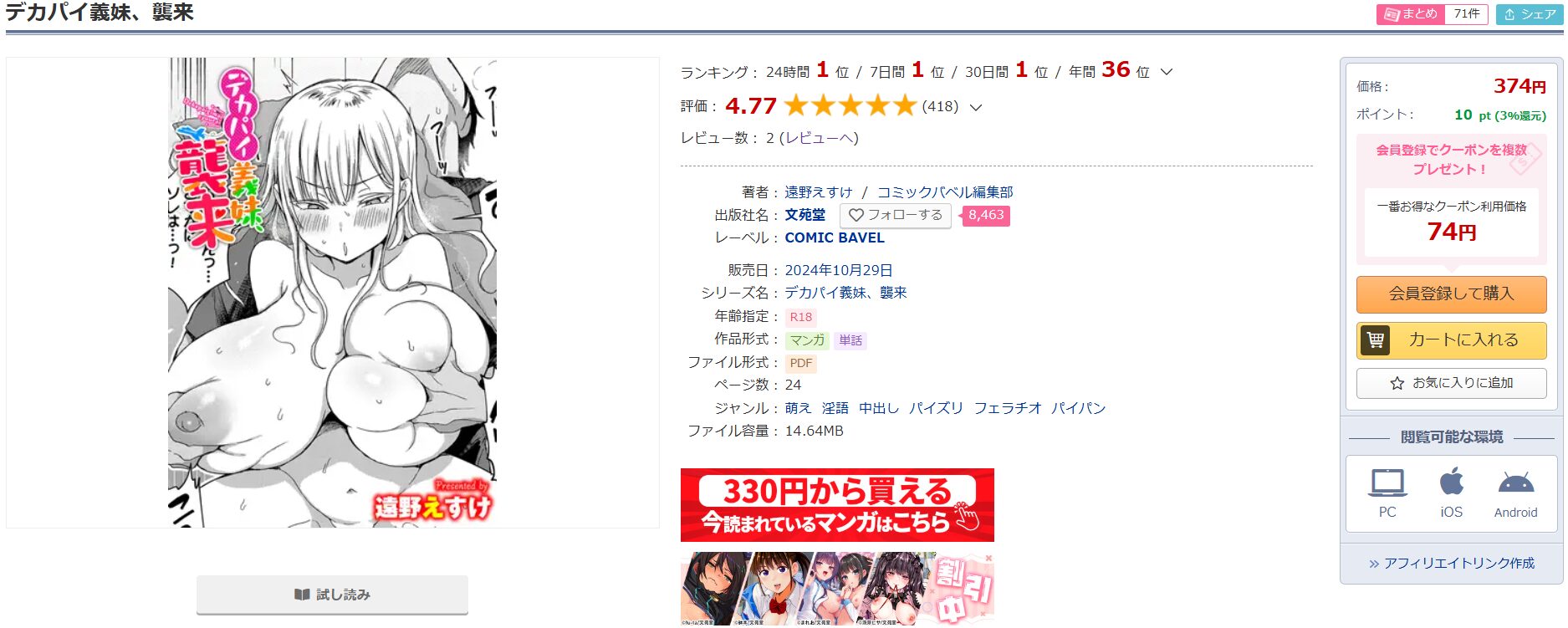Click the COMIC BAVEL label link
Viewport: 1568px width, 628px height.
click(835, 238)
